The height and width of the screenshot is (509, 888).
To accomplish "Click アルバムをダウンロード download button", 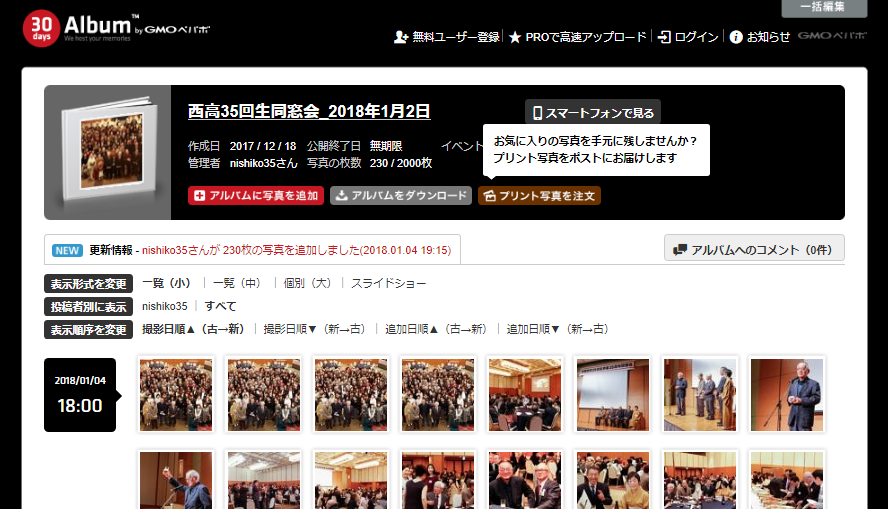I will [x=401, y=196].
